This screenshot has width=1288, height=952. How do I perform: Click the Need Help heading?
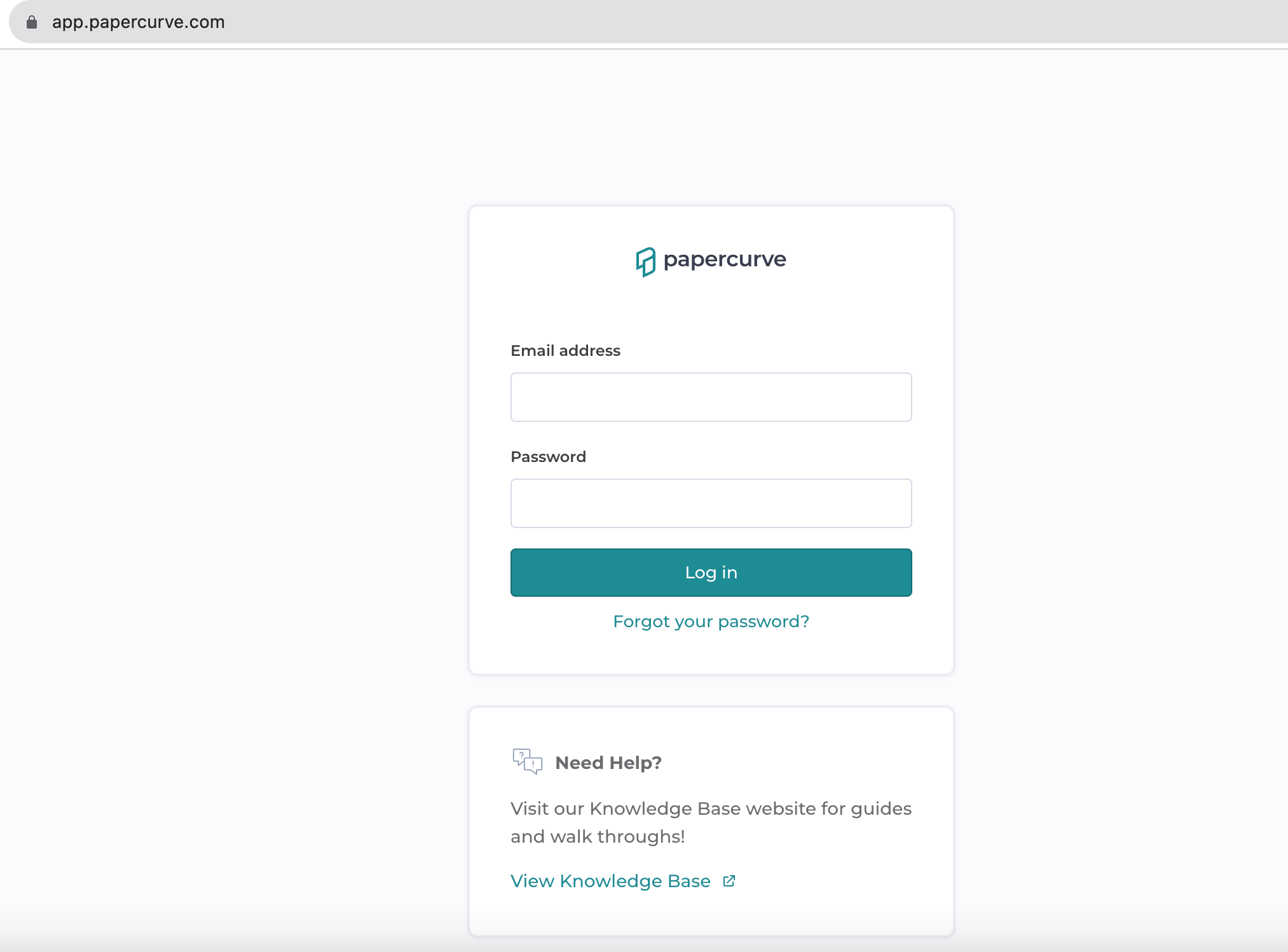pos(608,762)
